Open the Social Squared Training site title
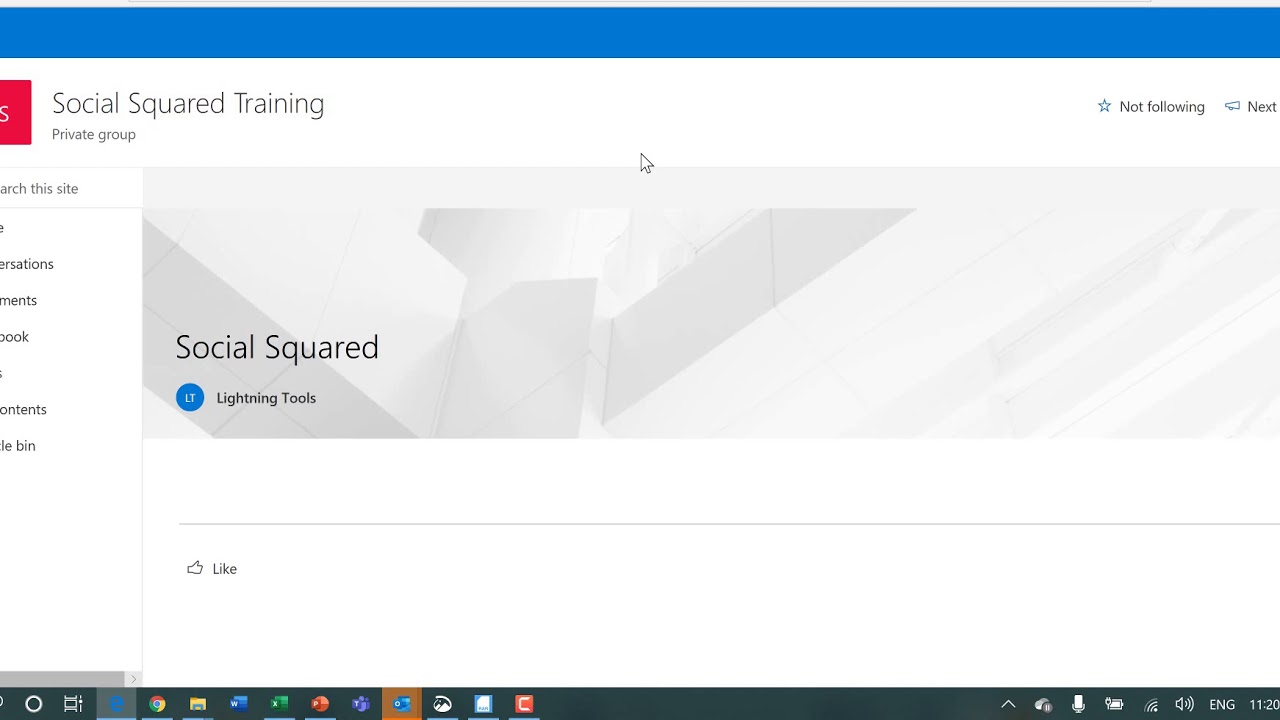Viewport: 1280px width, 720px height. click(x=188, y=103)
